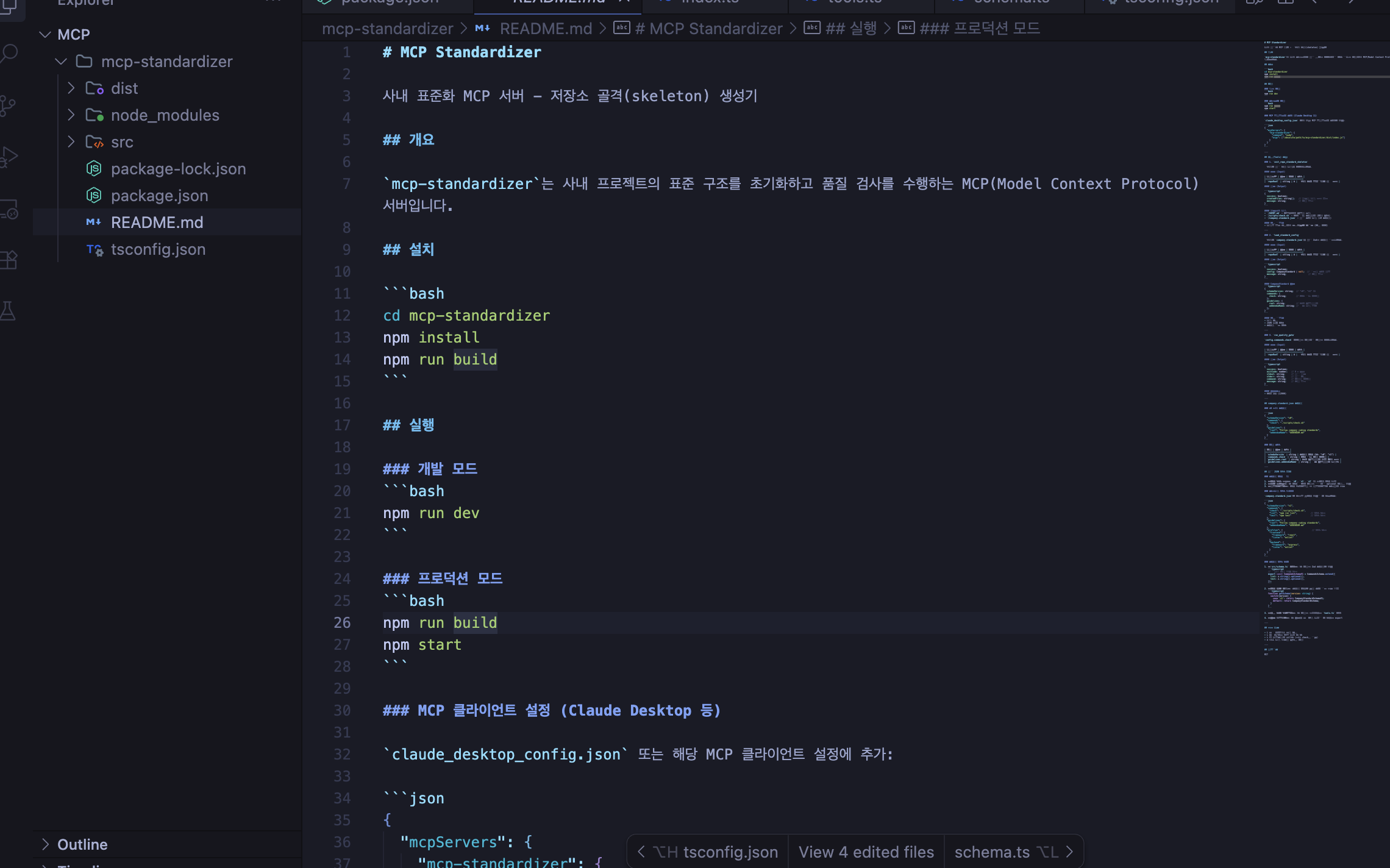The width and height of the screenshot is (1390, 868).
Task: Click the '## 실행' breadcrumb segment
Action: pyautogui.click(x=850, y=29)
